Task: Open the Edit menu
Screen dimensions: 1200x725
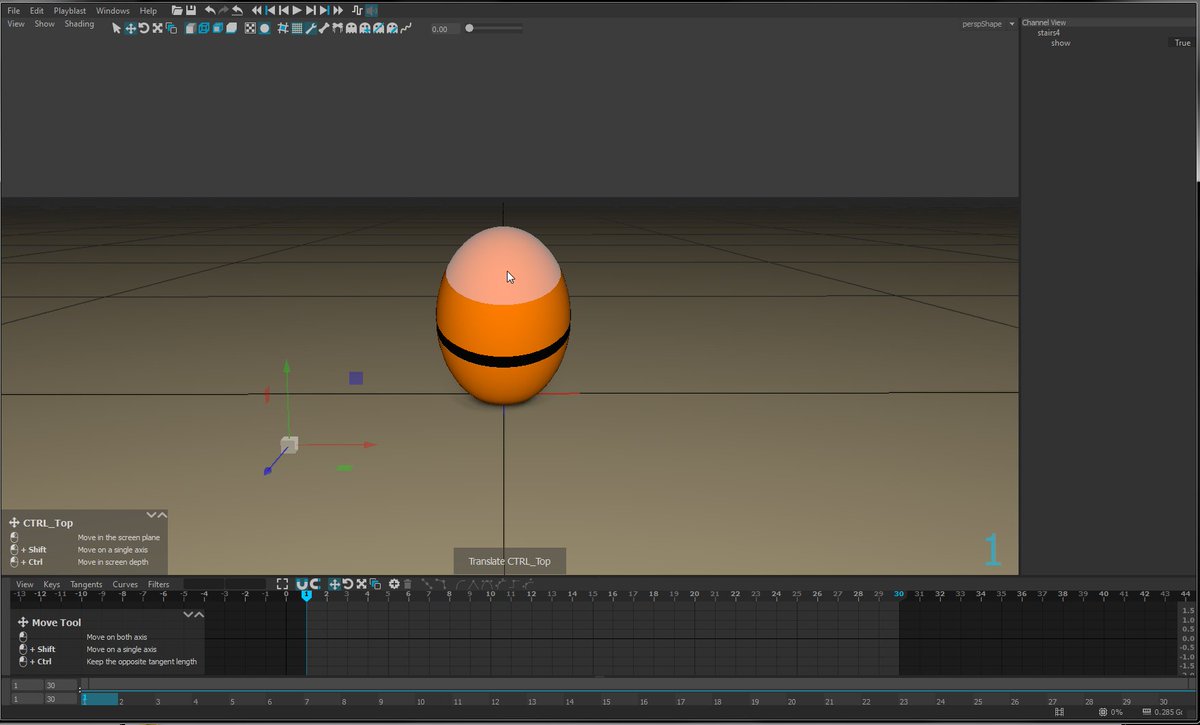Action: [x=37, y=10]
